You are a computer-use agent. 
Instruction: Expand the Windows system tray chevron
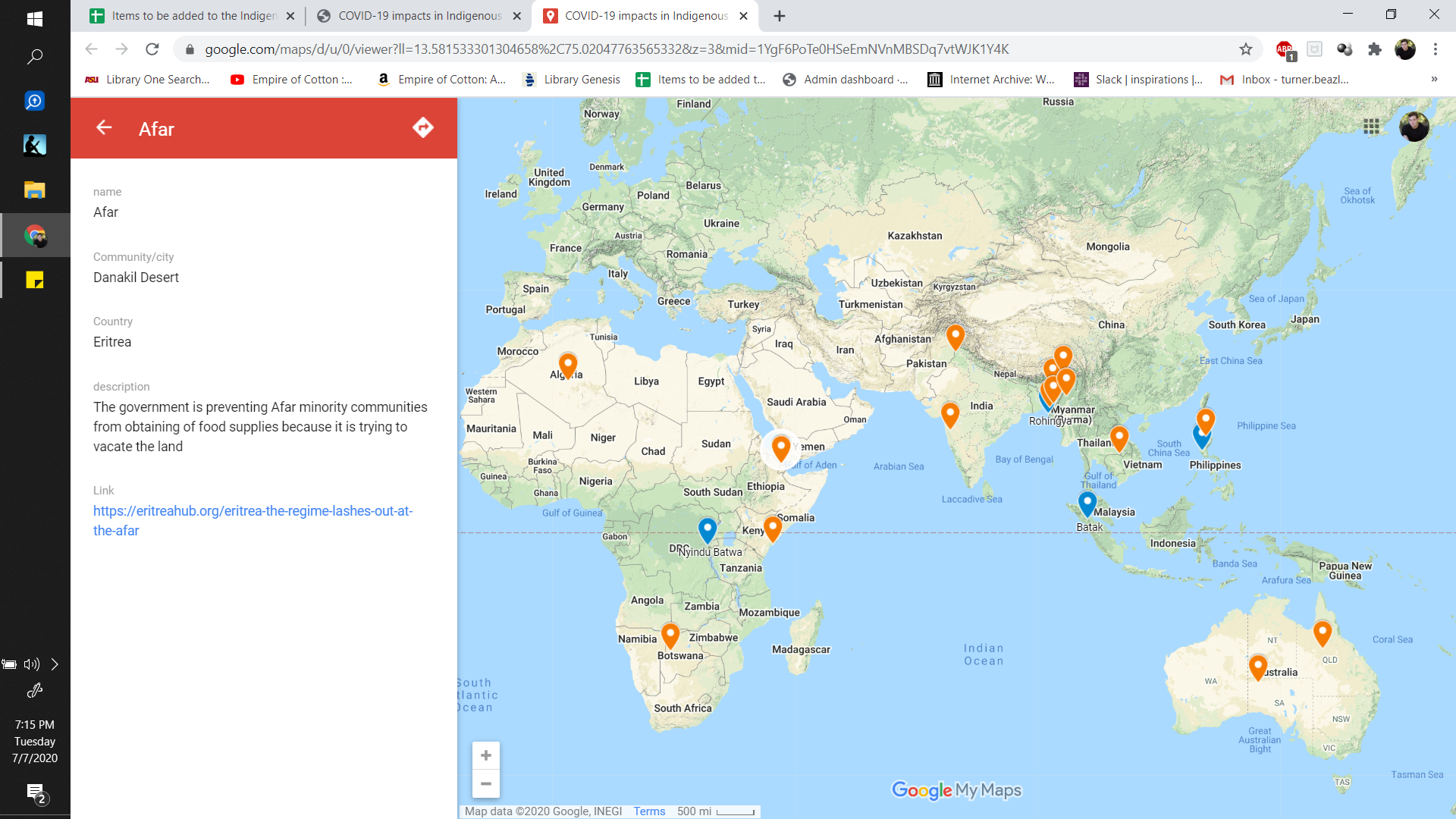point(55,664)
